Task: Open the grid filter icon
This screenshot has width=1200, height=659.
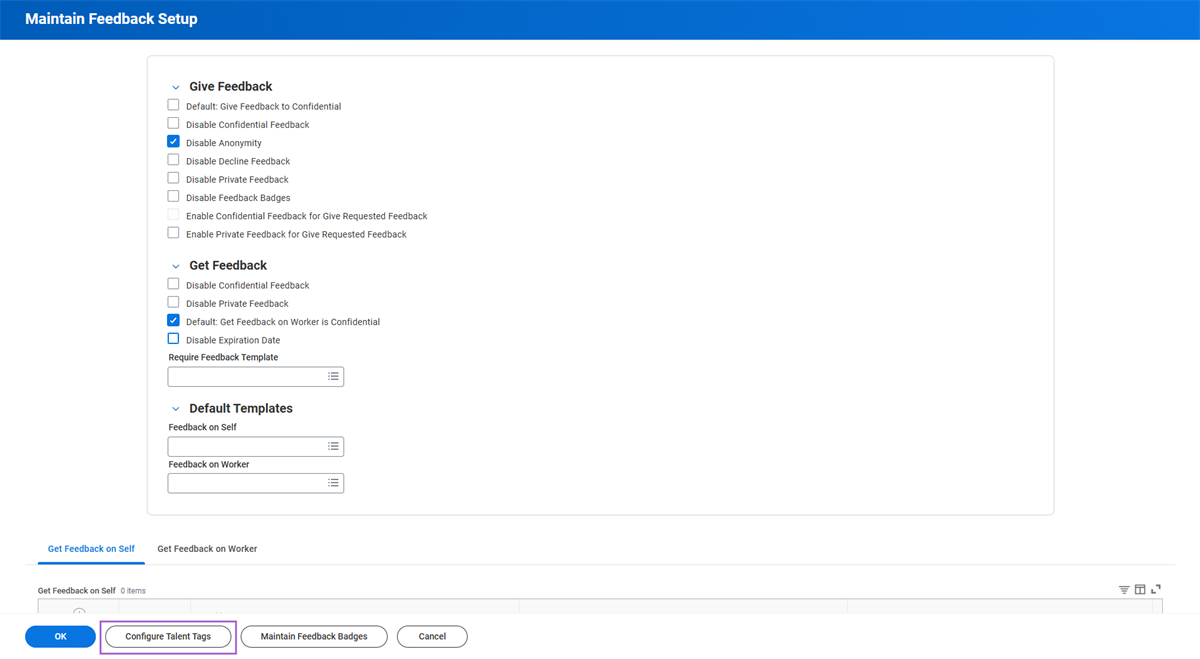Action: (1124, 590)
